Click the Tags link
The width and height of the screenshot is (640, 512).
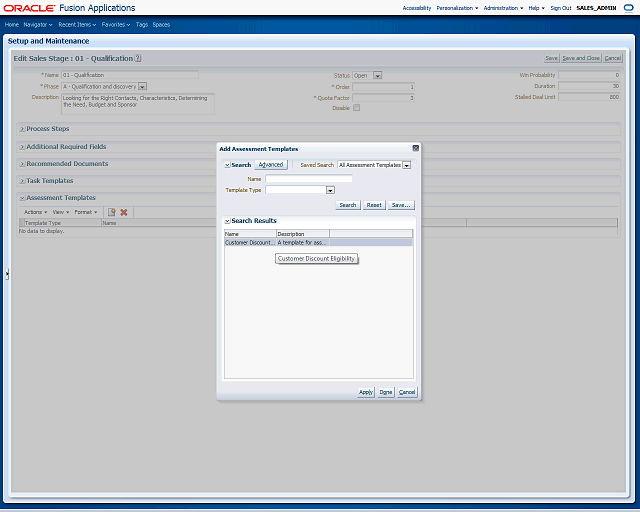click(142, 25)
